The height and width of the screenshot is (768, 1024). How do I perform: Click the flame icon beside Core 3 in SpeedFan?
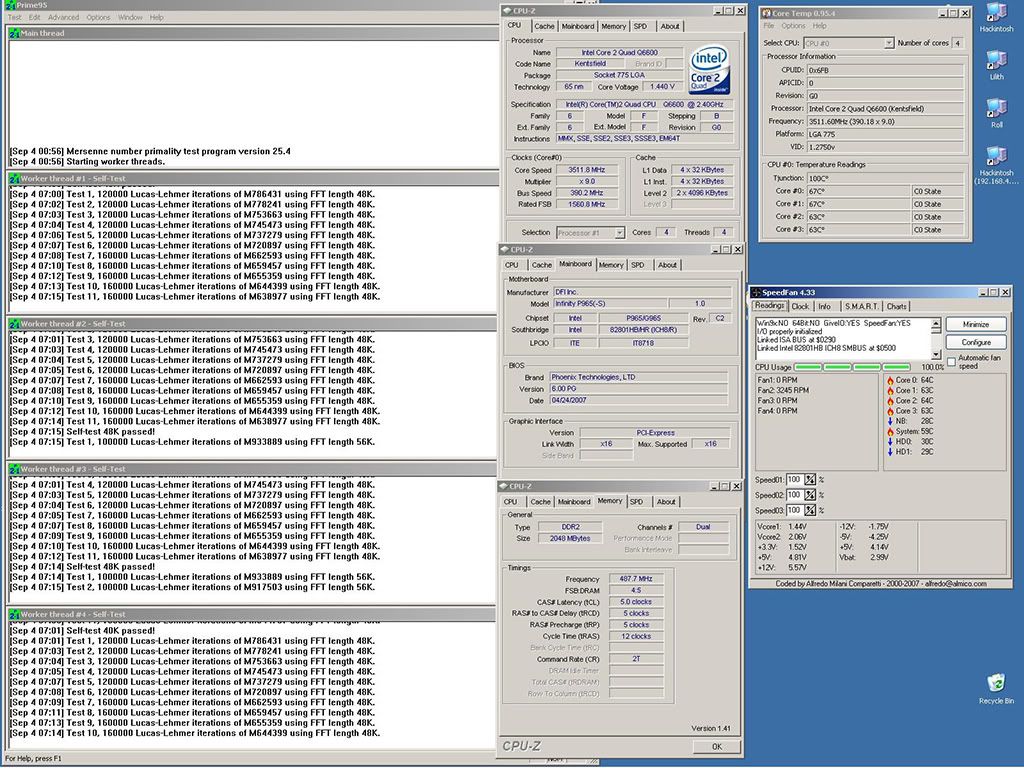click(890, 411)
